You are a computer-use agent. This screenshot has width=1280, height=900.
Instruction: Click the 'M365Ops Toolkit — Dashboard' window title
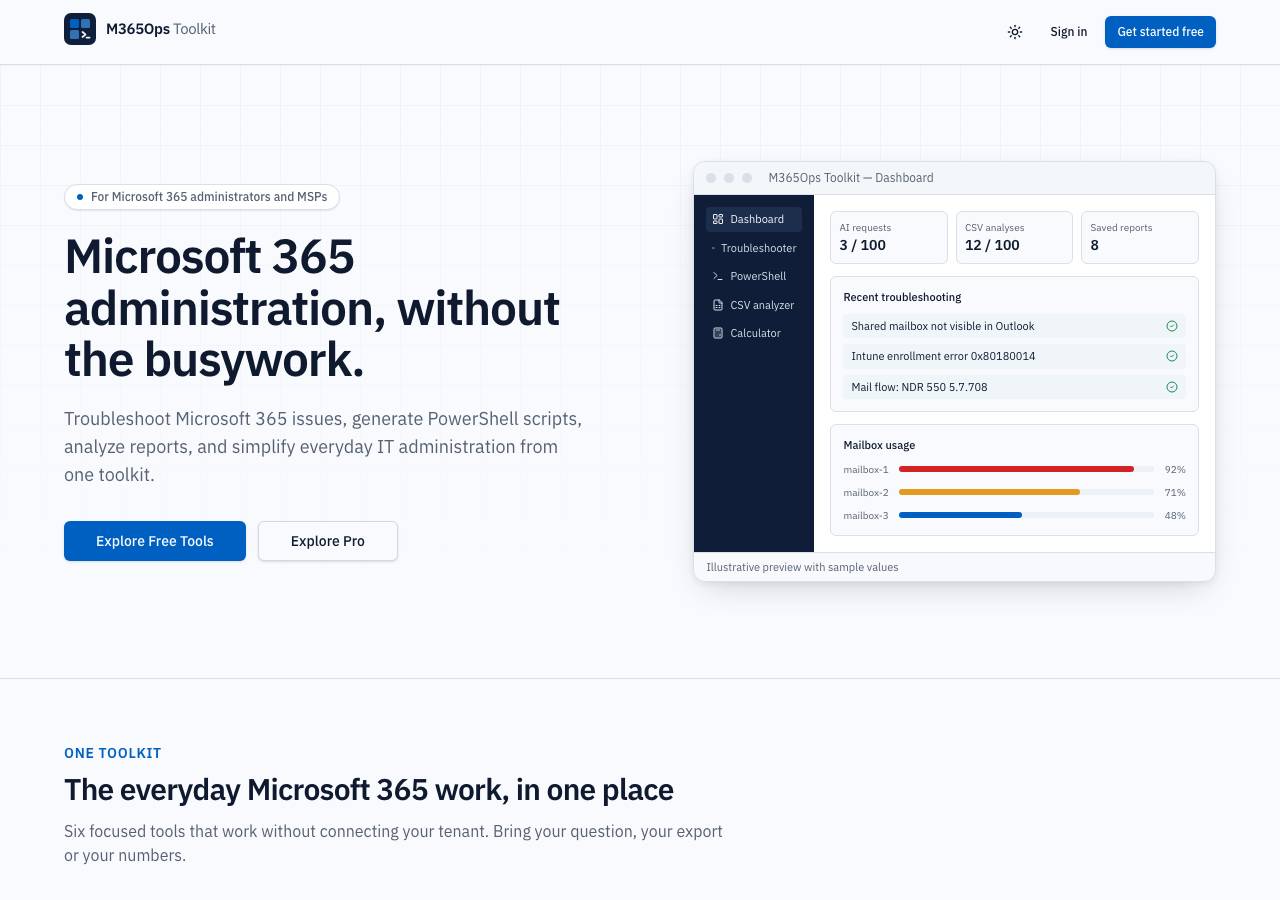[851, 178]
